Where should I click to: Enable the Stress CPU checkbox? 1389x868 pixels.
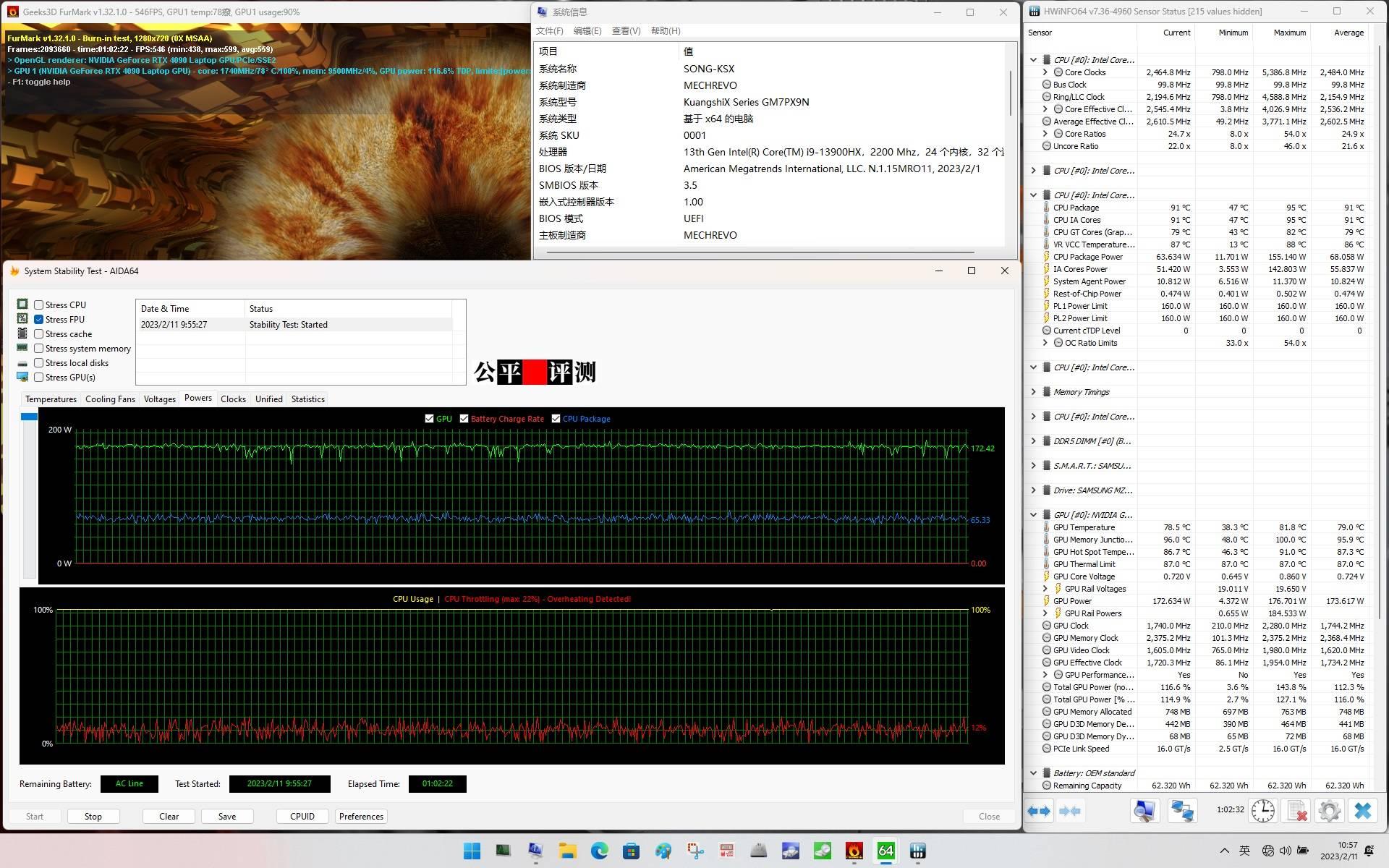(39, 305)
